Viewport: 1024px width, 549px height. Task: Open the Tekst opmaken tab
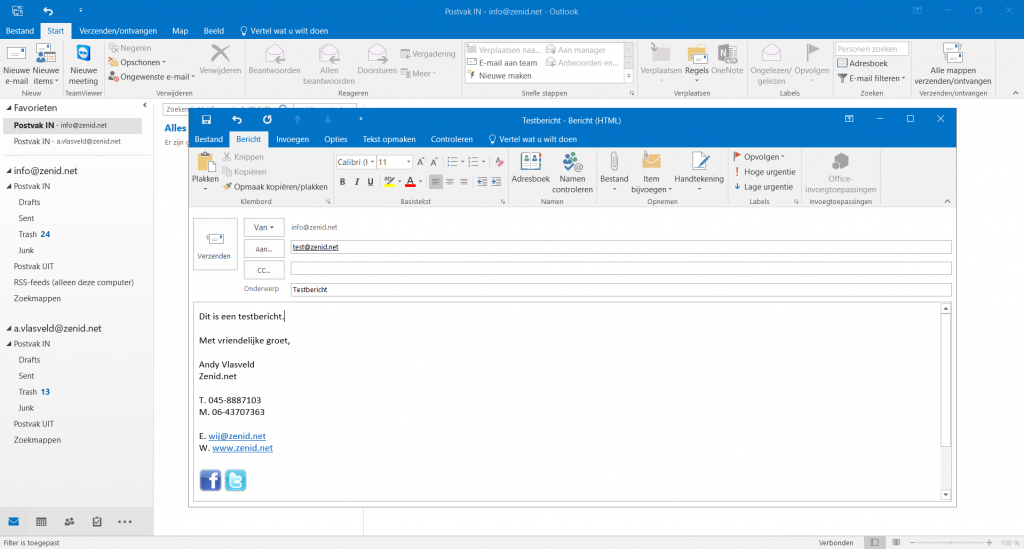coord(389,139)
